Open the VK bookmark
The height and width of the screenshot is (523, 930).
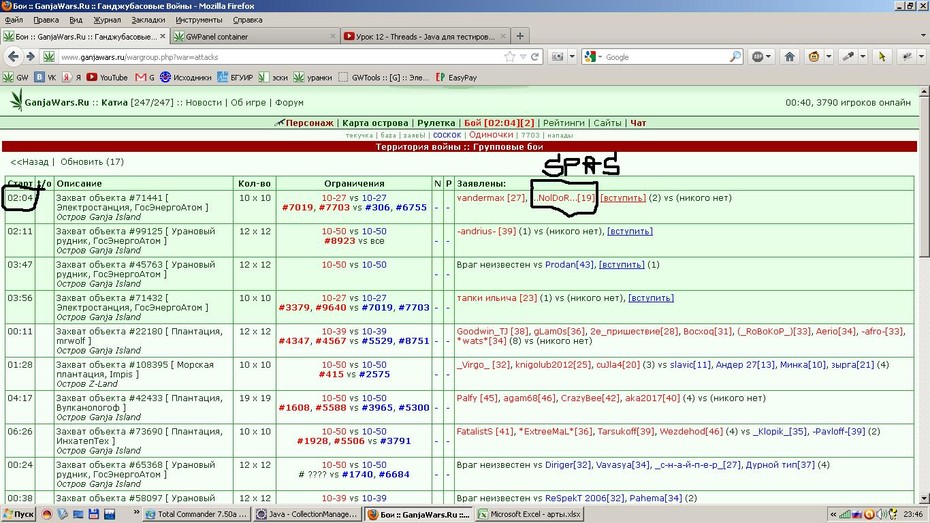pos(46,77)
